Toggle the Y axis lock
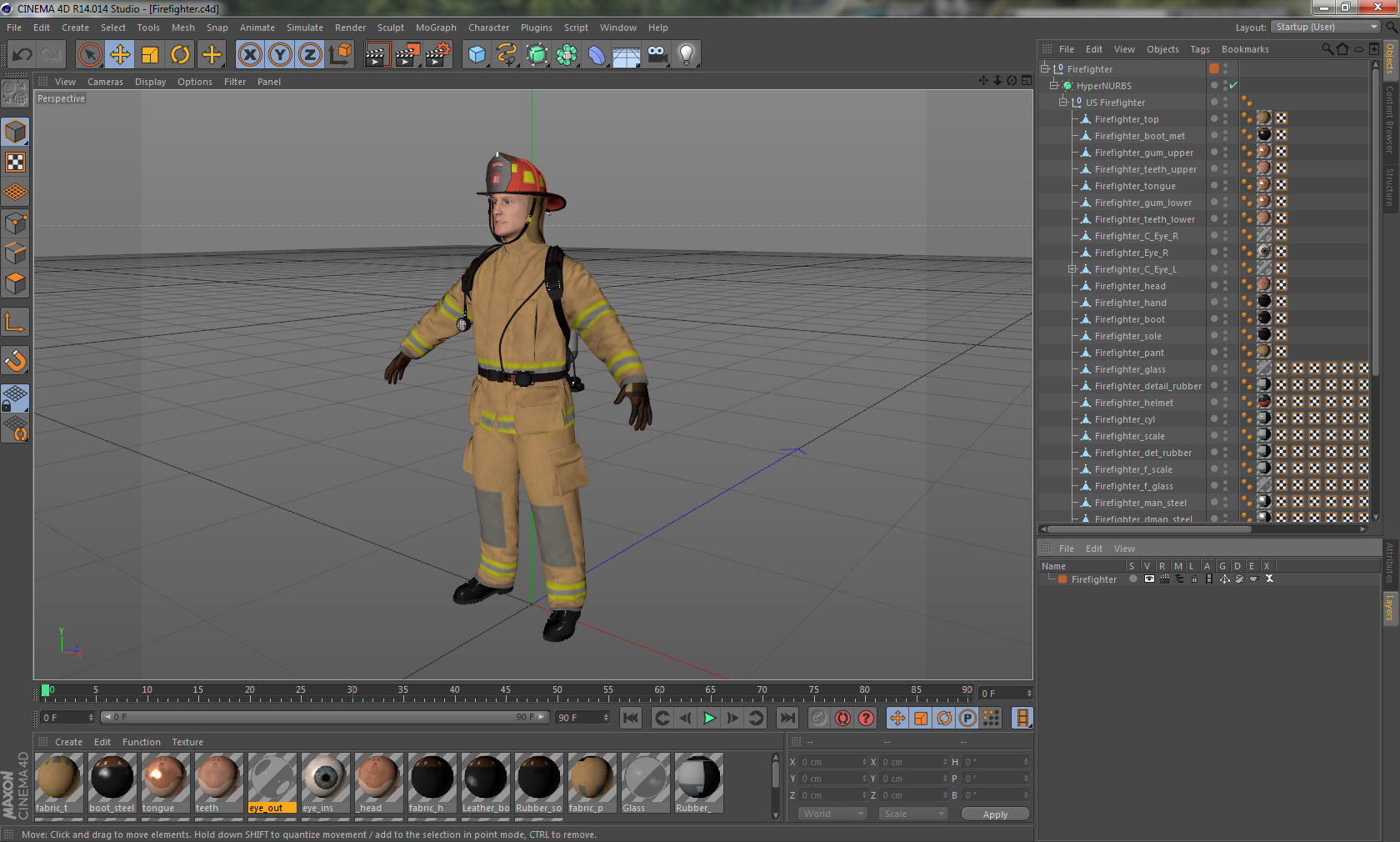 pos(280,55)
